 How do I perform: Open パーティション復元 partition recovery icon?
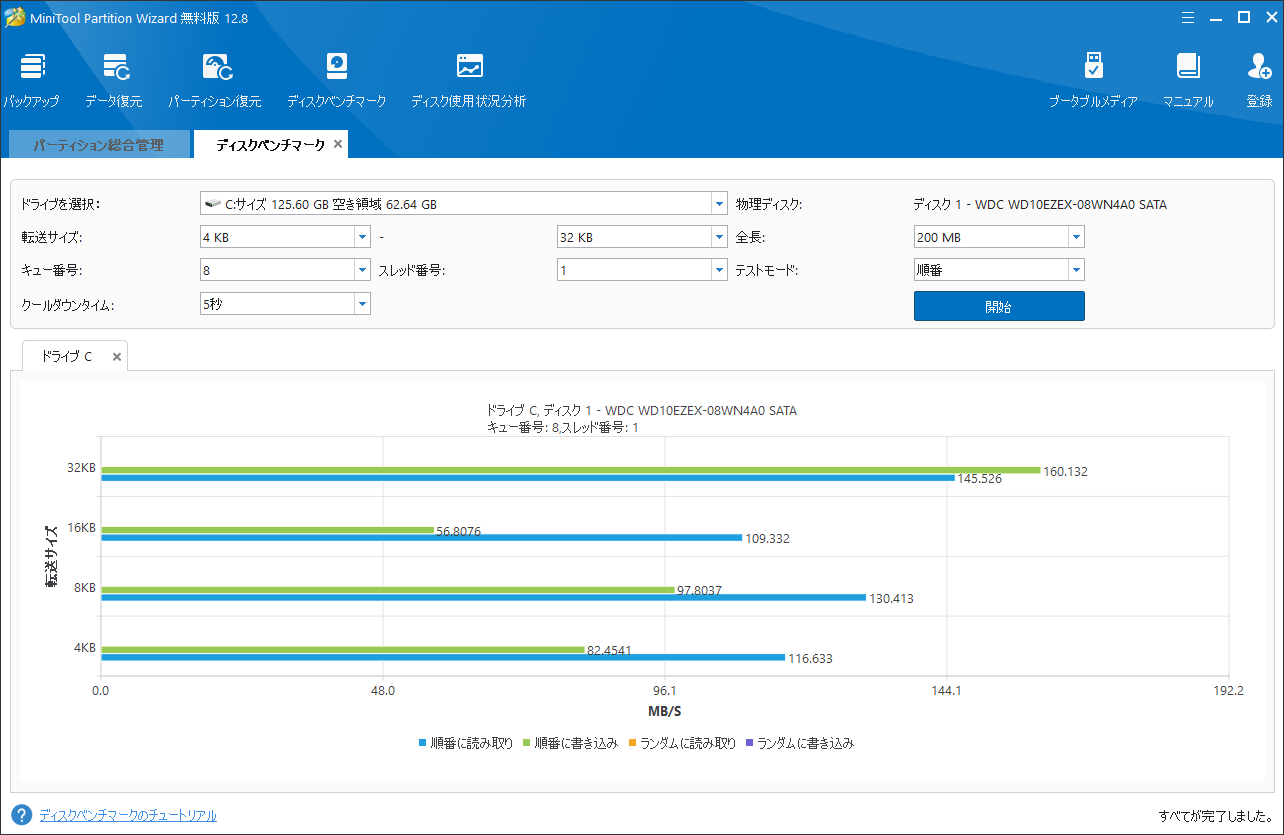pos(216,67)
